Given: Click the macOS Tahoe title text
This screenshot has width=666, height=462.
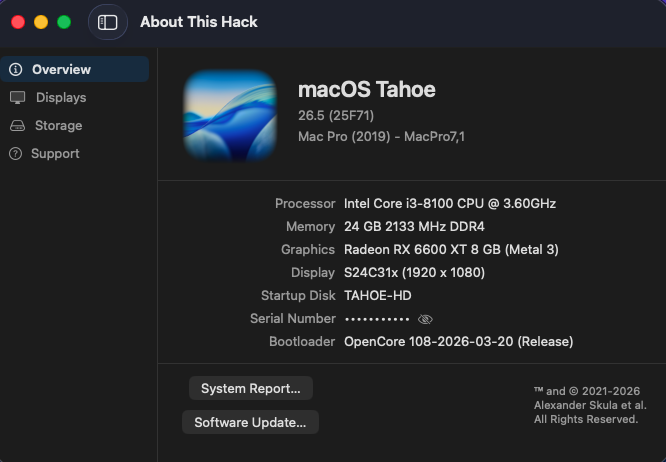Looking at the screenshot, I should [x=367, y=90].
